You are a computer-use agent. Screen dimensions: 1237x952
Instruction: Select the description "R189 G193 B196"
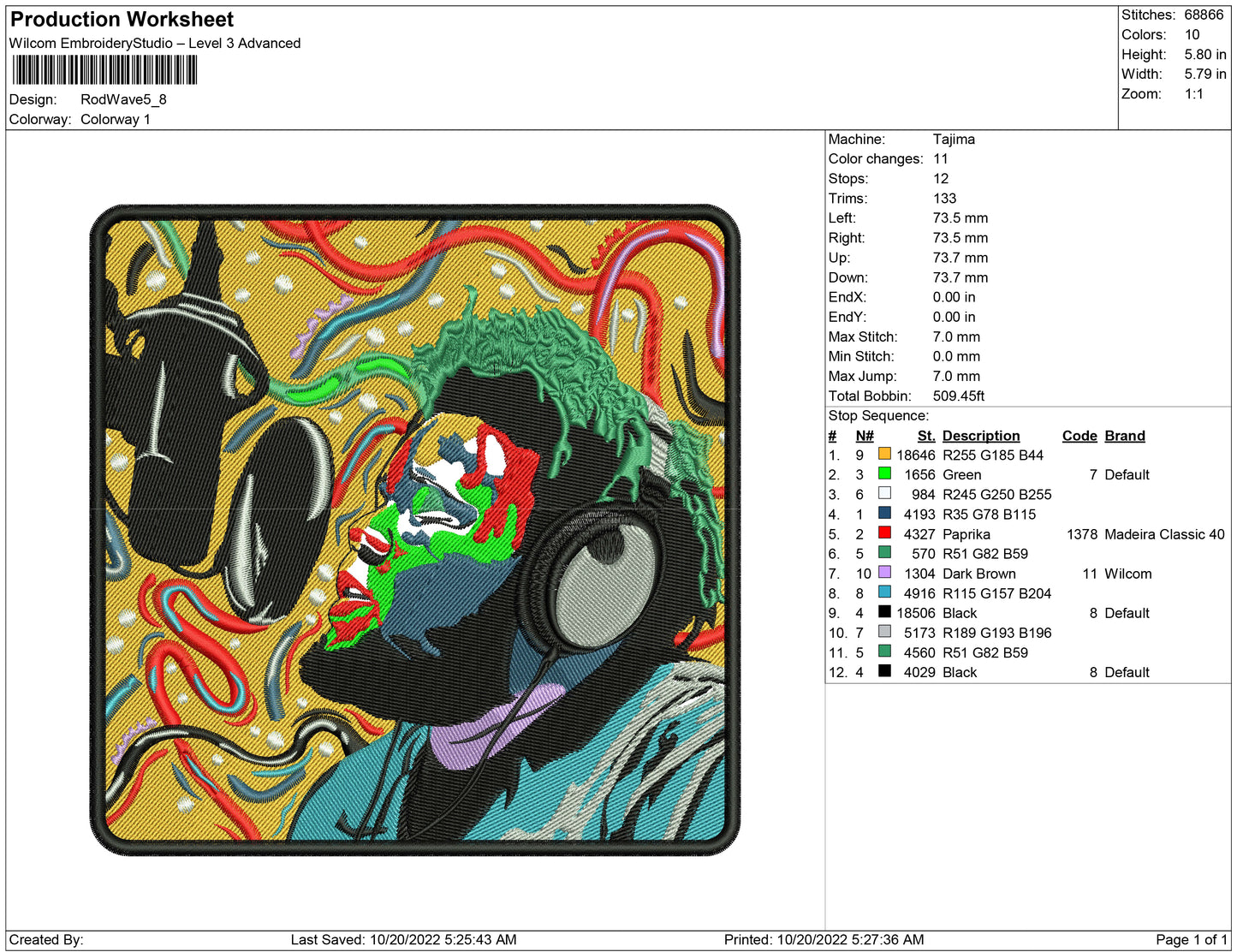[997, 633]
